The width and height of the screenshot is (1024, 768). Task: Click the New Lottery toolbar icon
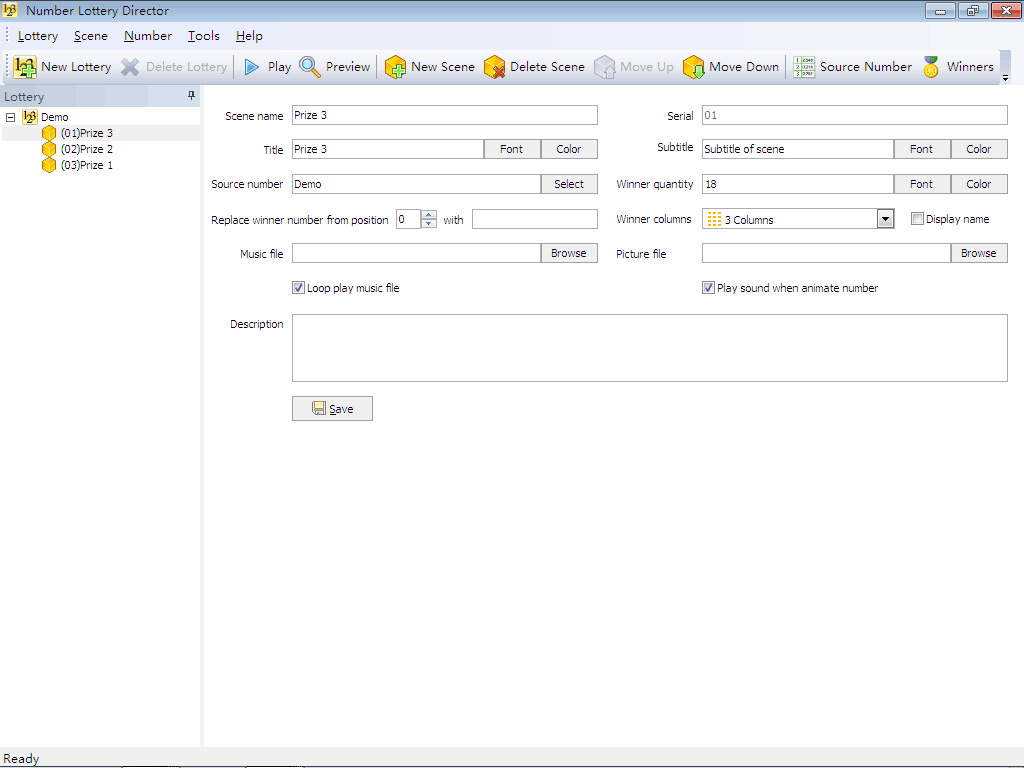pyautogui.click(x=25, y=67)
